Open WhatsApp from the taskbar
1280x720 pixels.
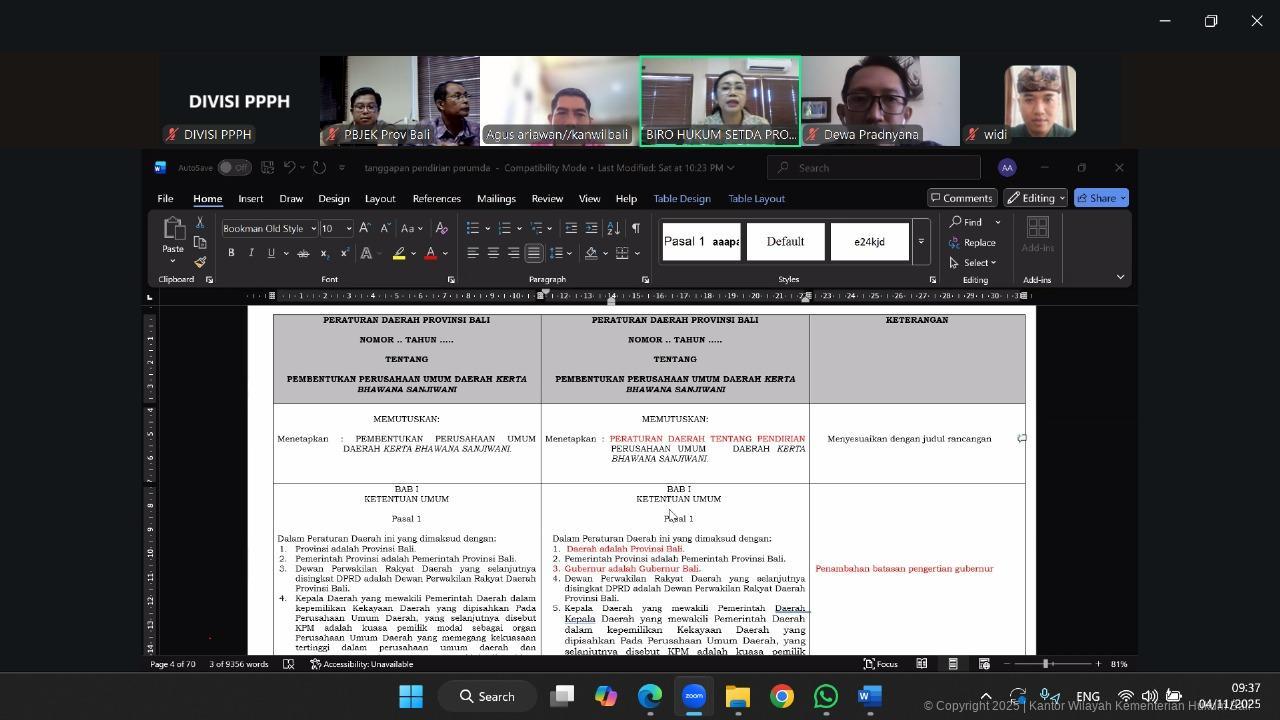(x=826, y=697)
